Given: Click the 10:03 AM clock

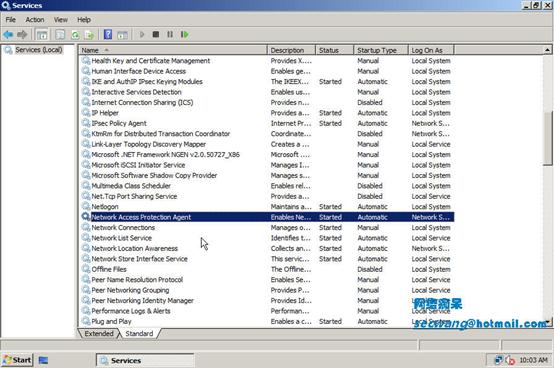Looking at the screenshot, I should coord(533,360).
